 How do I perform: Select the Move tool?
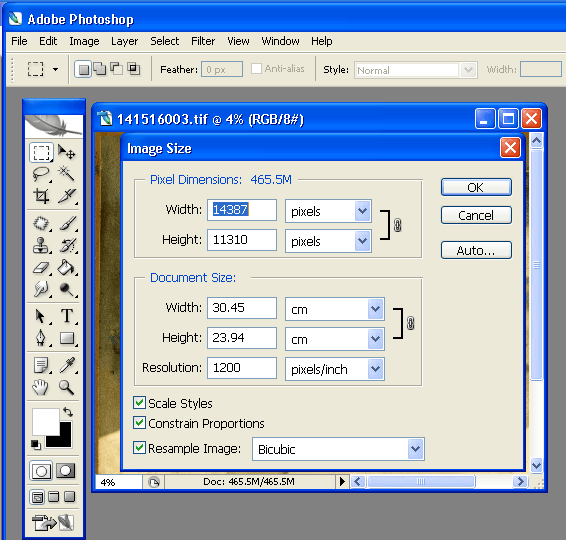pos(67,152)
